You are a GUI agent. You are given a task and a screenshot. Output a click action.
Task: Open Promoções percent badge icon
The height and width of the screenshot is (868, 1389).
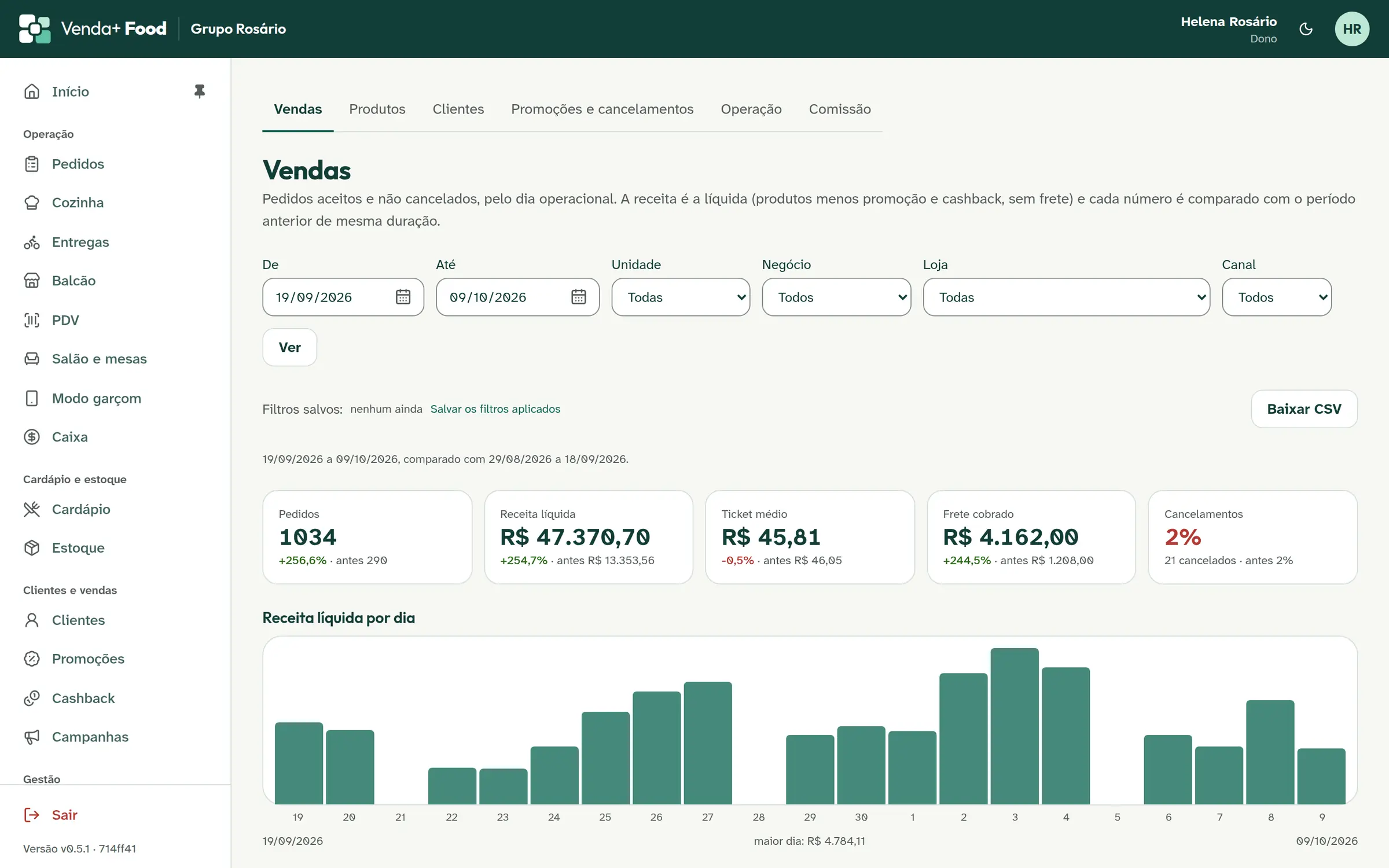tap(32, 659)
